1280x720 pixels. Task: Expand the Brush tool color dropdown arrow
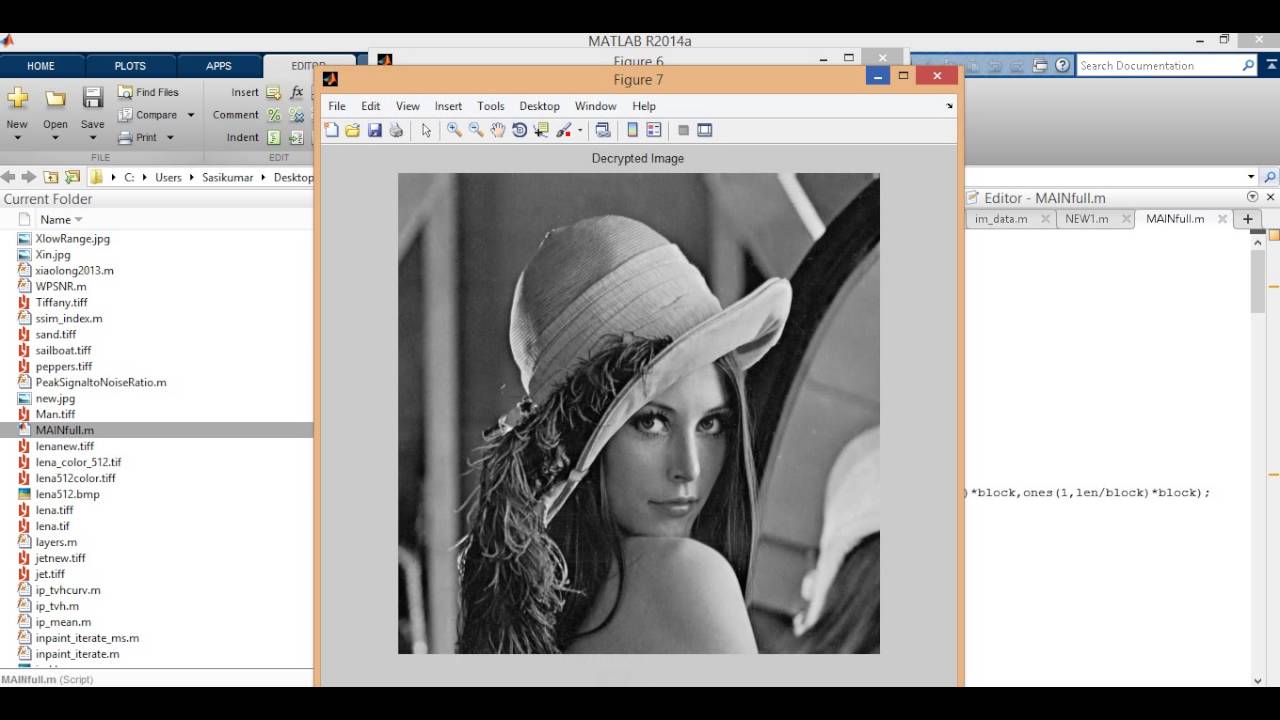click(x=580, y=131)
